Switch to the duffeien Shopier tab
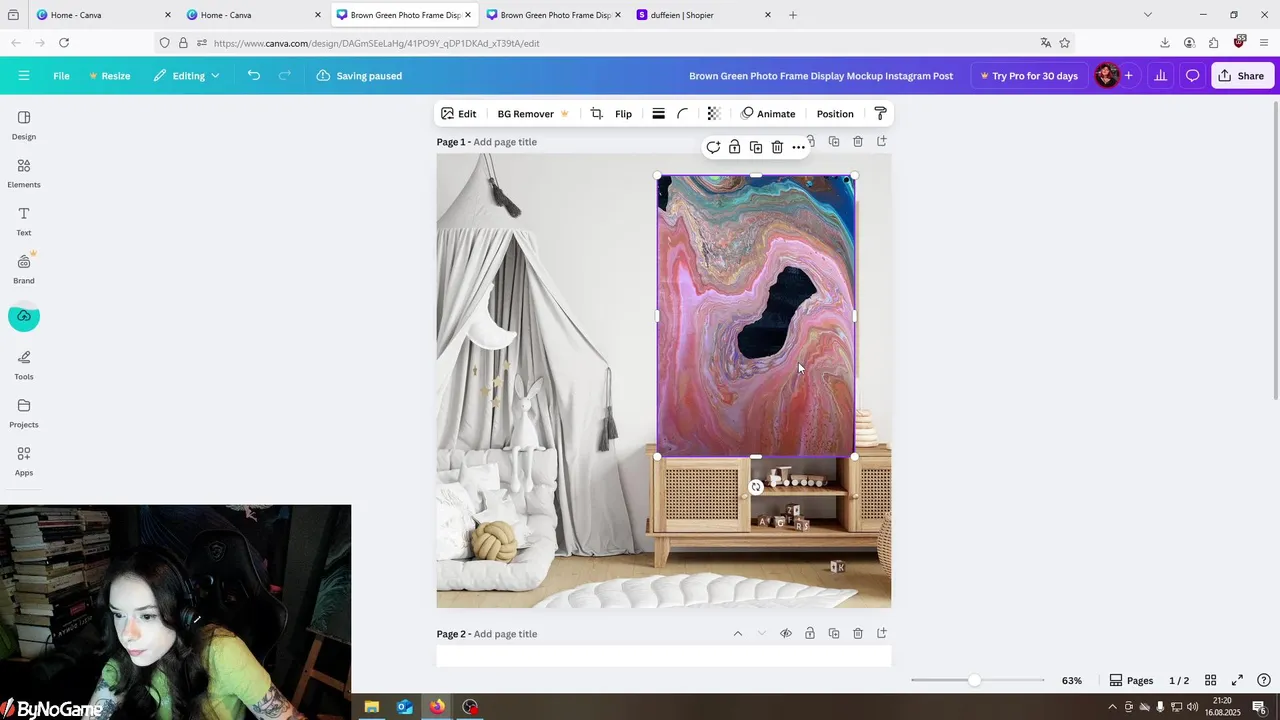Viewport: 1280px width, 720px height. [704, 15]
